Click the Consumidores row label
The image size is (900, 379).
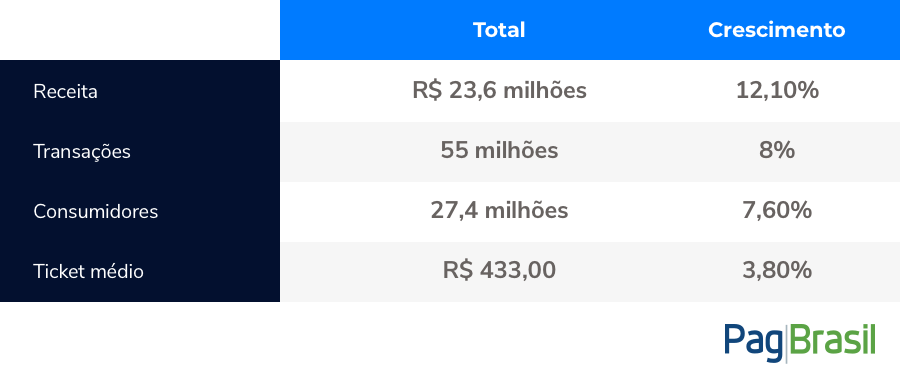(x=96, y=211)
